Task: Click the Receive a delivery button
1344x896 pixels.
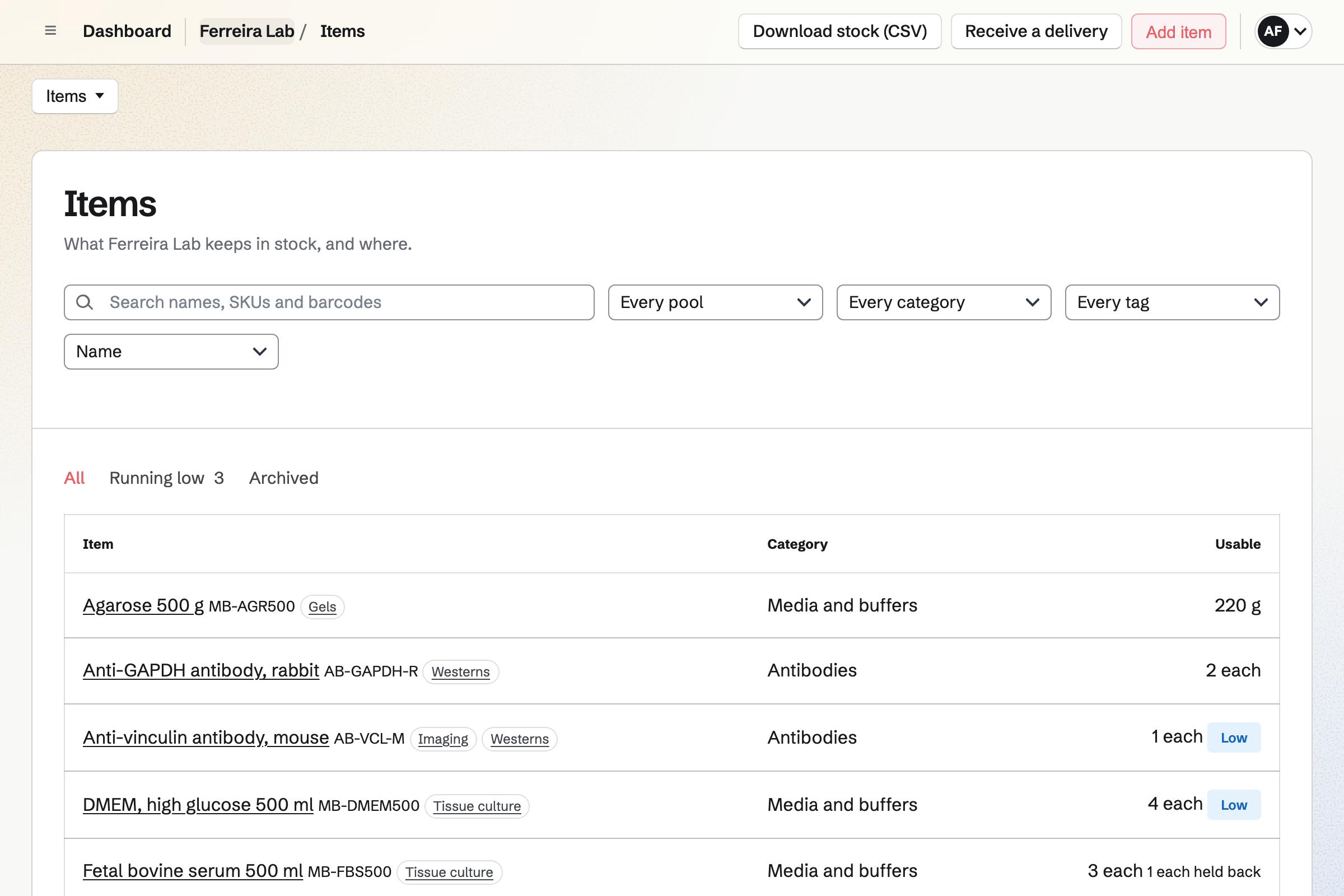Action: tap(1036, 31)
